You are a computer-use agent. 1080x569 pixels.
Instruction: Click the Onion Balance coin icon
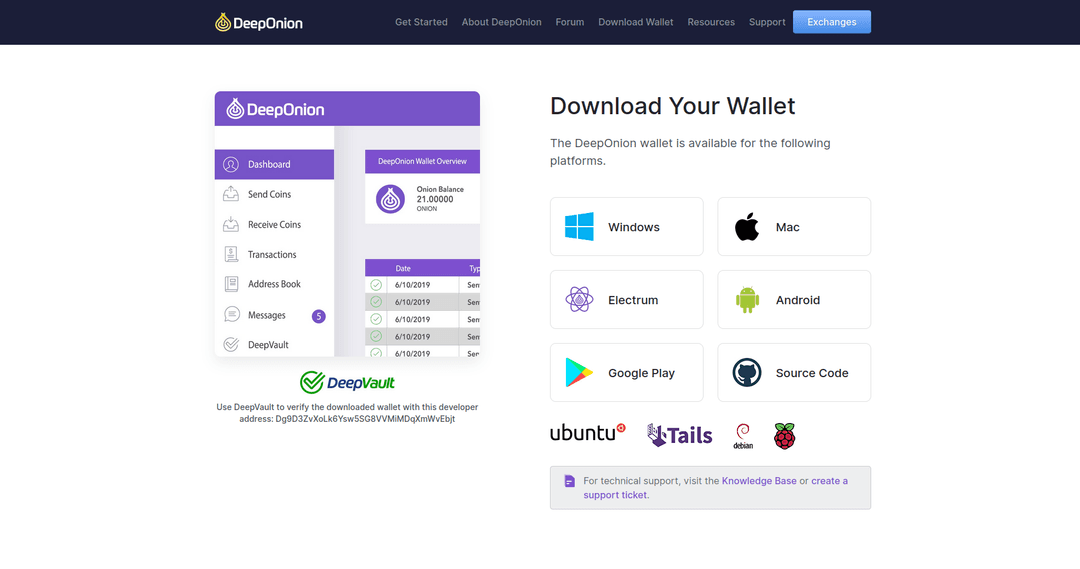click(x=390, y=199)
